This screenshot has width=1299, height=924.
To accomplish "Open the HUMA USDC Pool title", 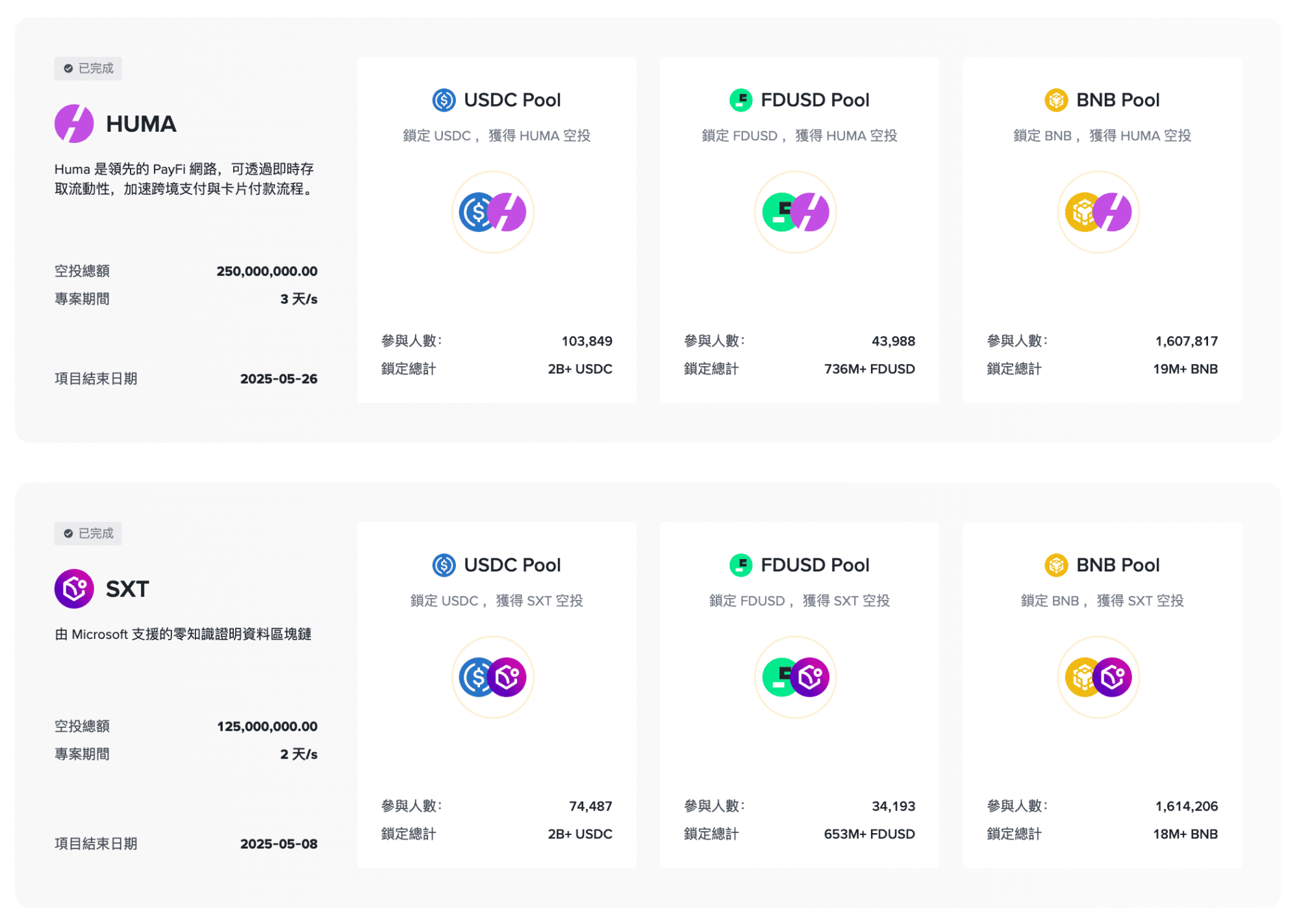I will [x=512, y=100].
